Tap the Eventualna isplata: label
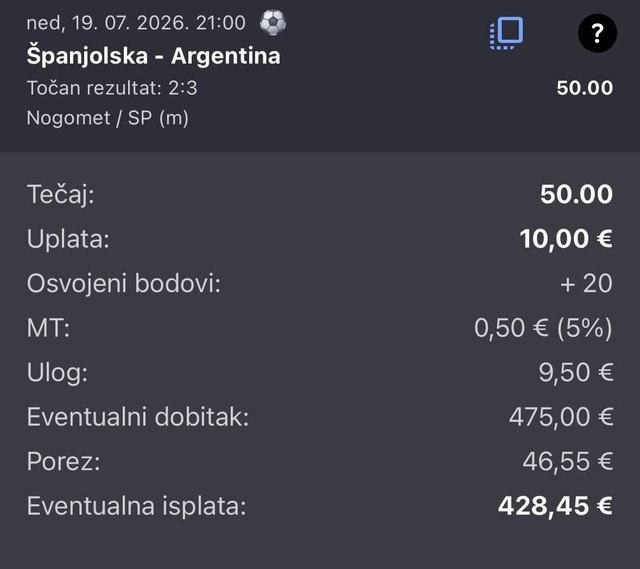Screen dimensions: 640x569 click(137, 506)
